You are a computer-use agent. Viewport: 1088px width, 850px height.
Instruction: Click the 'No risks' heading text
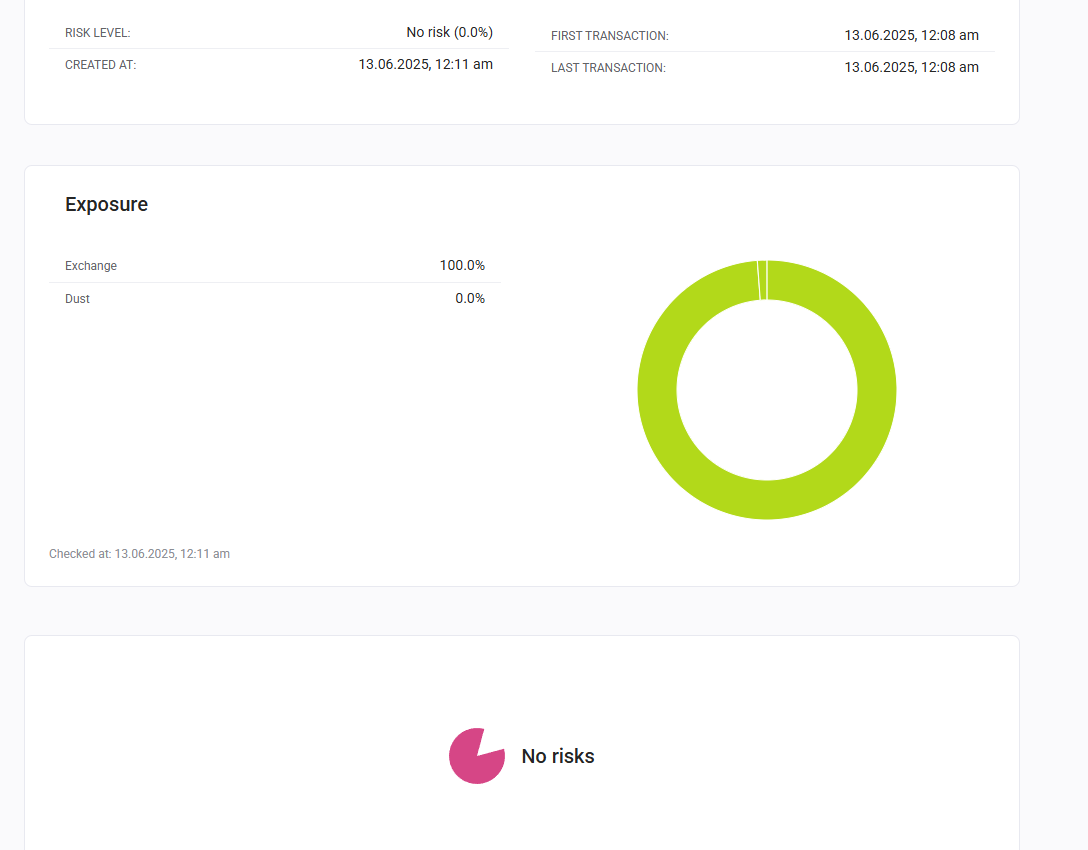click(x=558, y=756)
